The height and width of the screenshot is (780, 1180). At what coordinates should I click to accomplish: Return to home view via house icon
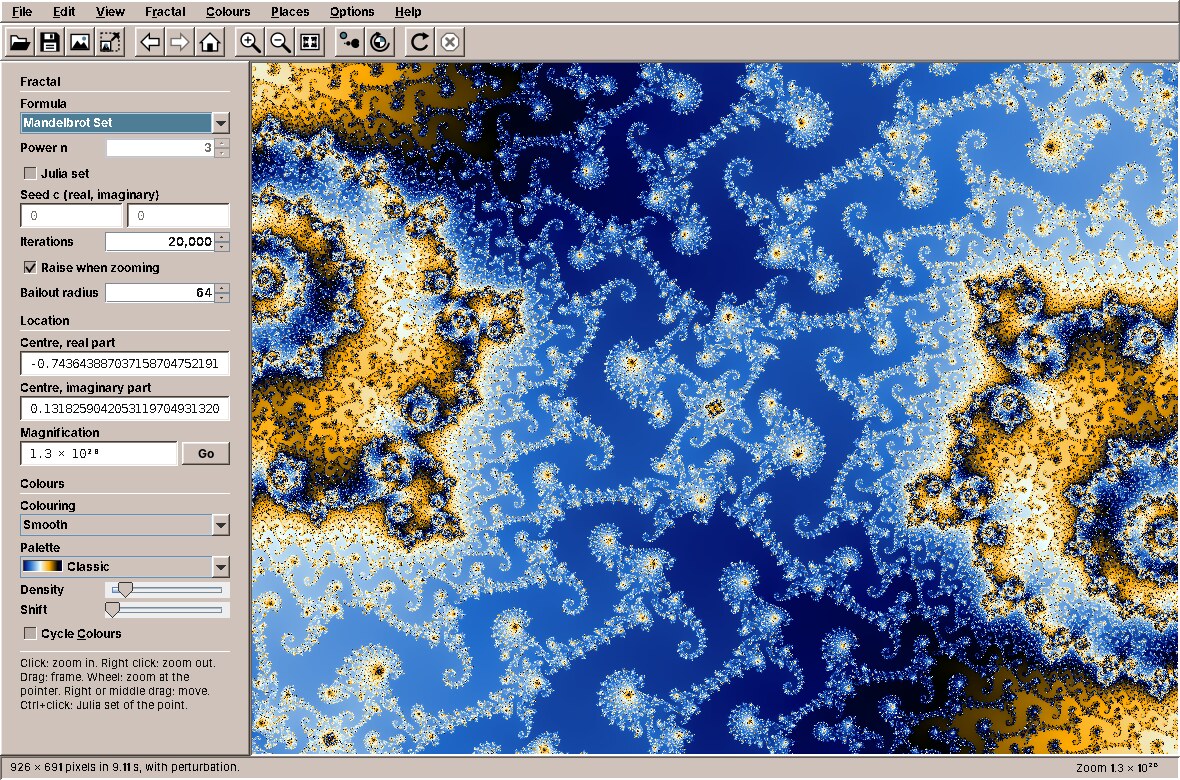(x=210, y=41)
